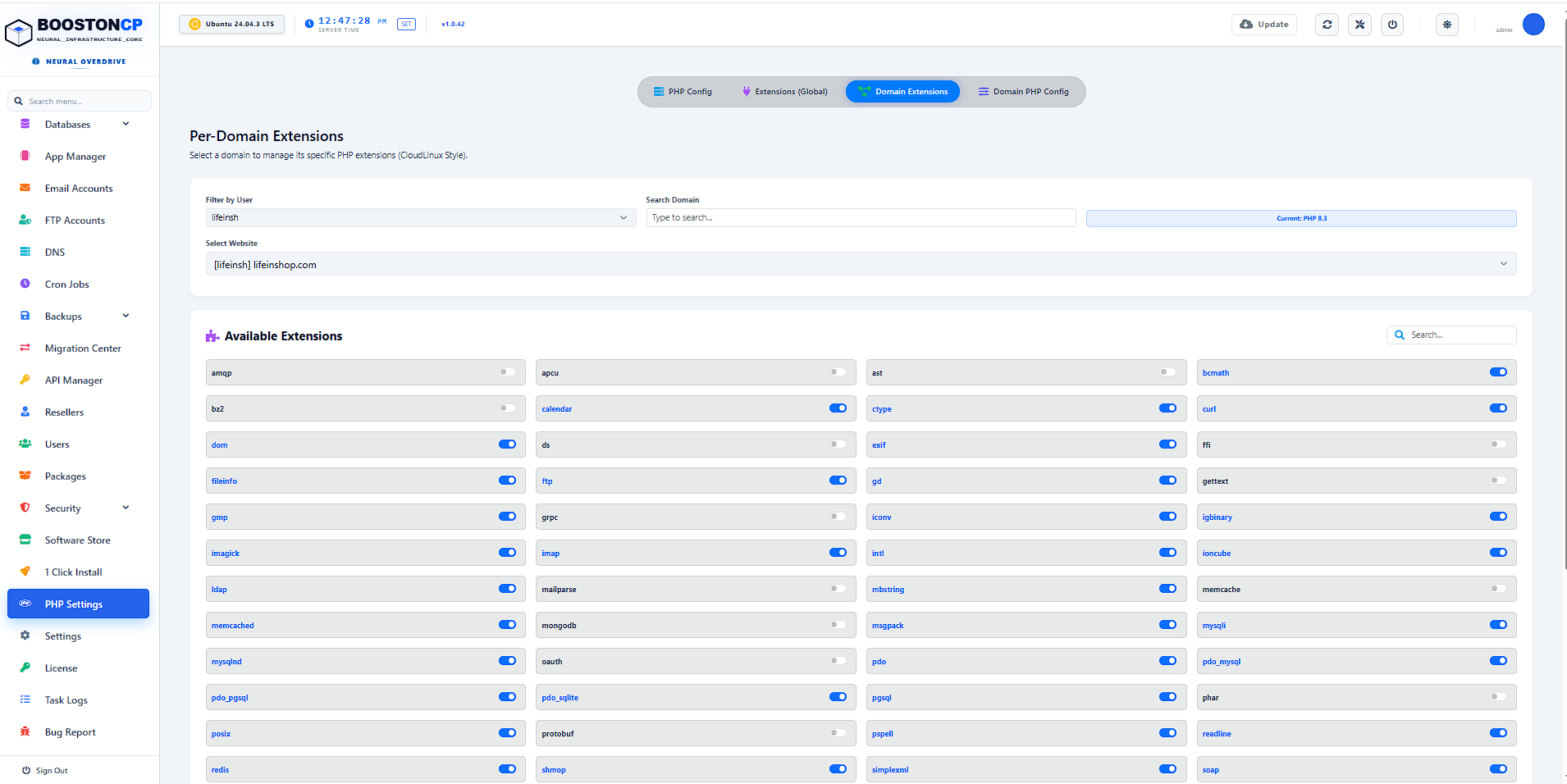Enable the amqp extension toggle
Screen dimensions: 1567x784
click(508, 372)
